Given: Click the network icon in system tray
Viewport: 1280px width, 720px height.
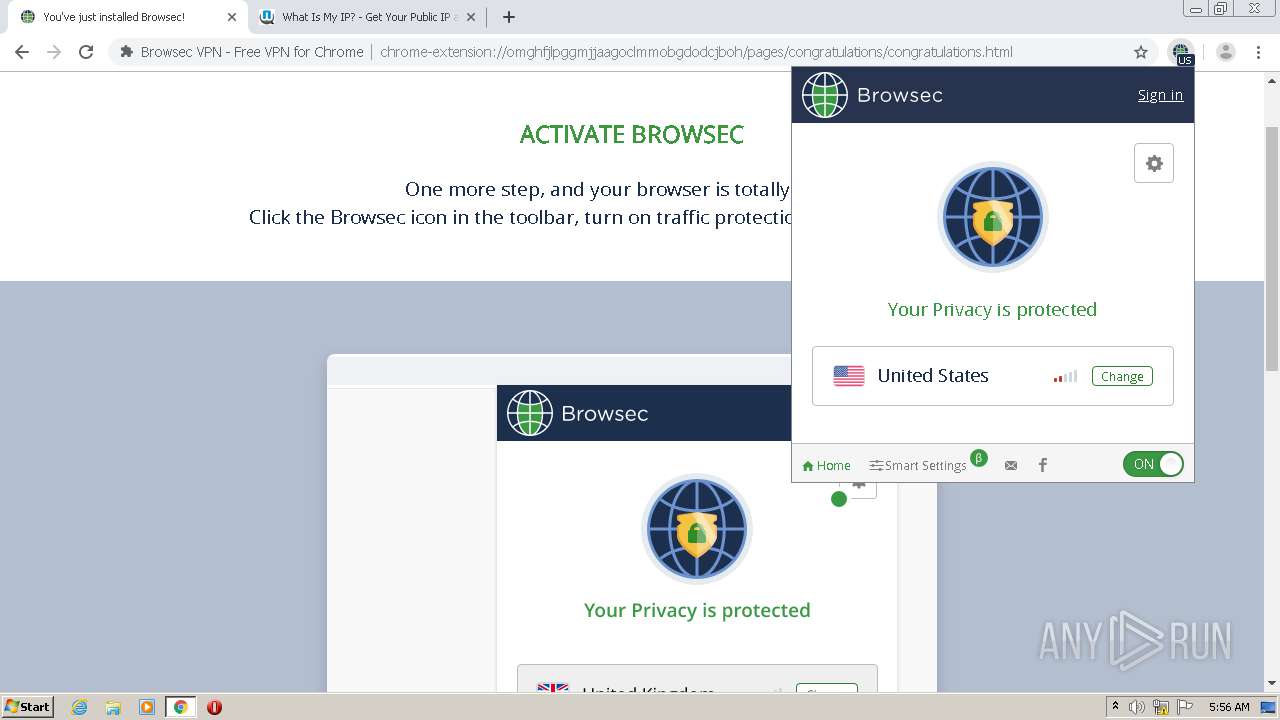Looking at the screenshot, I should tap(1161, 707).
